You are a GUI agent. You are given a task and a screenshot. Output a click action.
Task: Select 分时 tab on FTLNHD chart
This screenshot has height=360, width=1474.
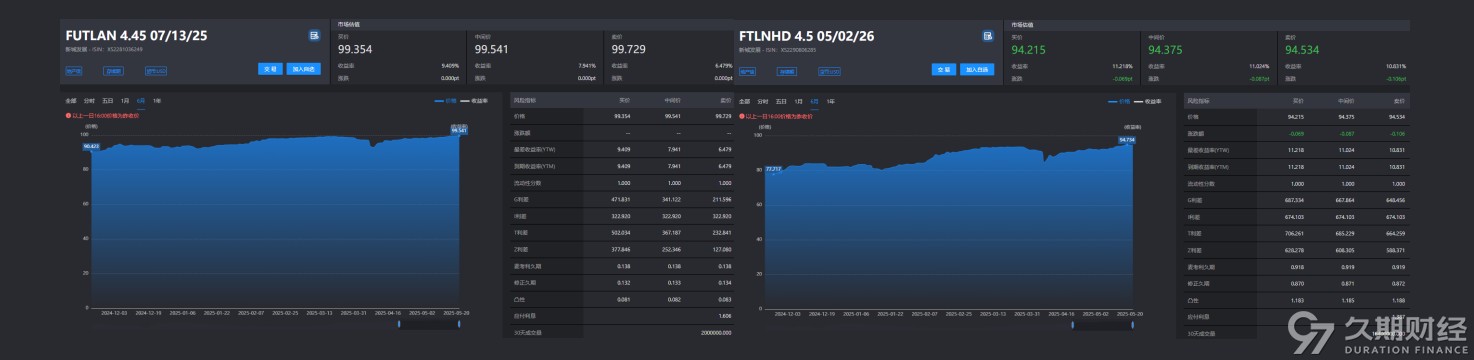point(763,101)
